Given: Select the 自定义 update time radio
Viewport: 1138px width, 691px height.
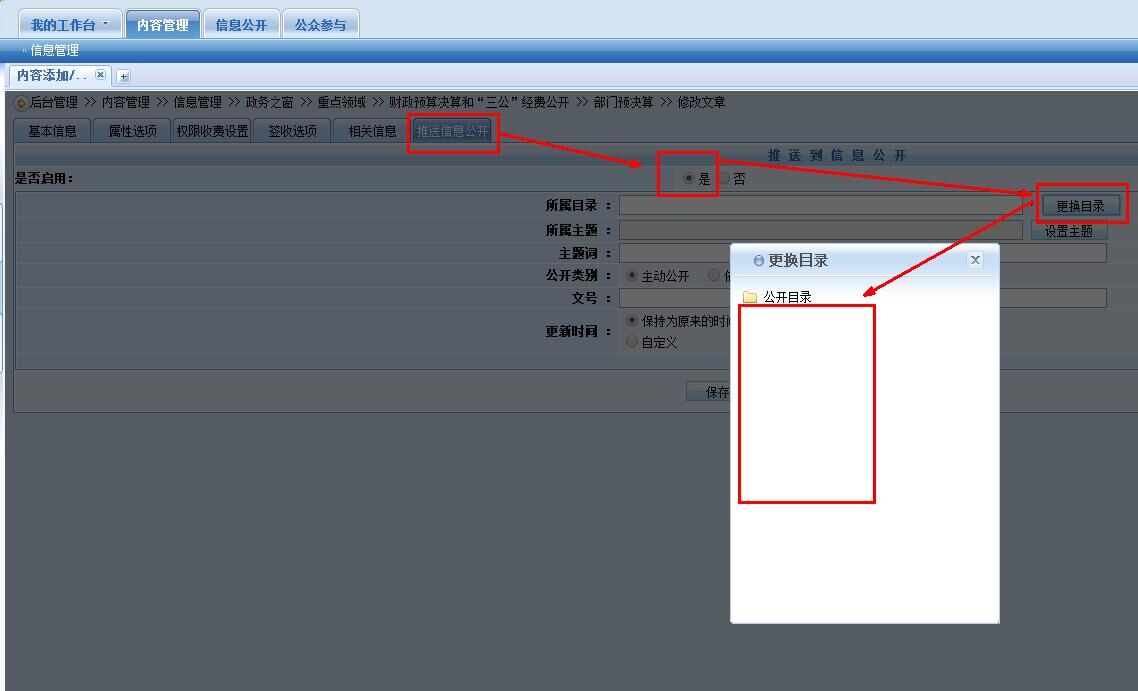Looking at the screenshot, I should 631,341.
